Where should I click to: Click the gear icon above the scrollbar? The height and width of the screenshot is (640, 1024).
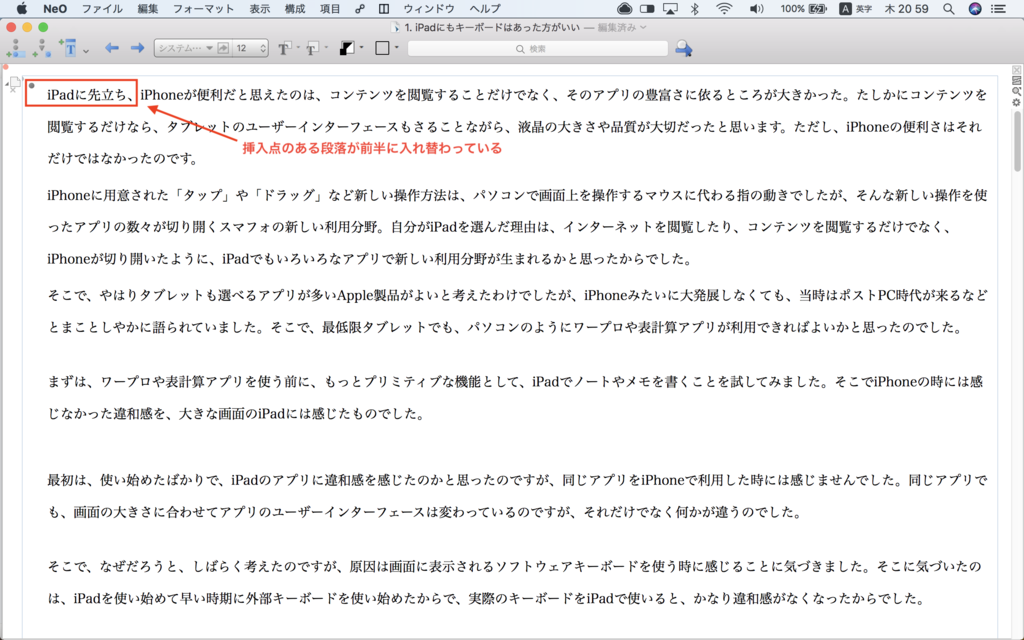[x=1016, y=103]
